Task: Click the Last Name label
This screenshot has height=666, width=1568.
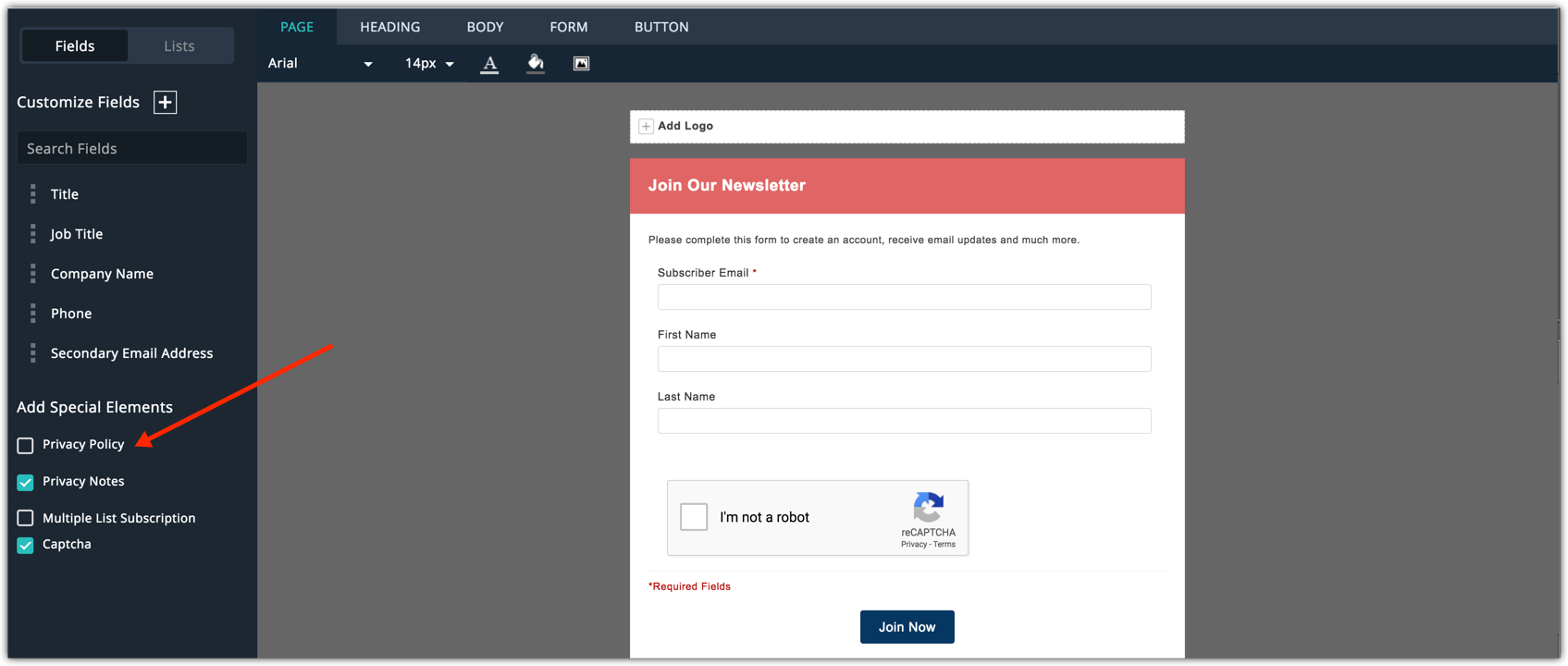Action: pos(686,397)
